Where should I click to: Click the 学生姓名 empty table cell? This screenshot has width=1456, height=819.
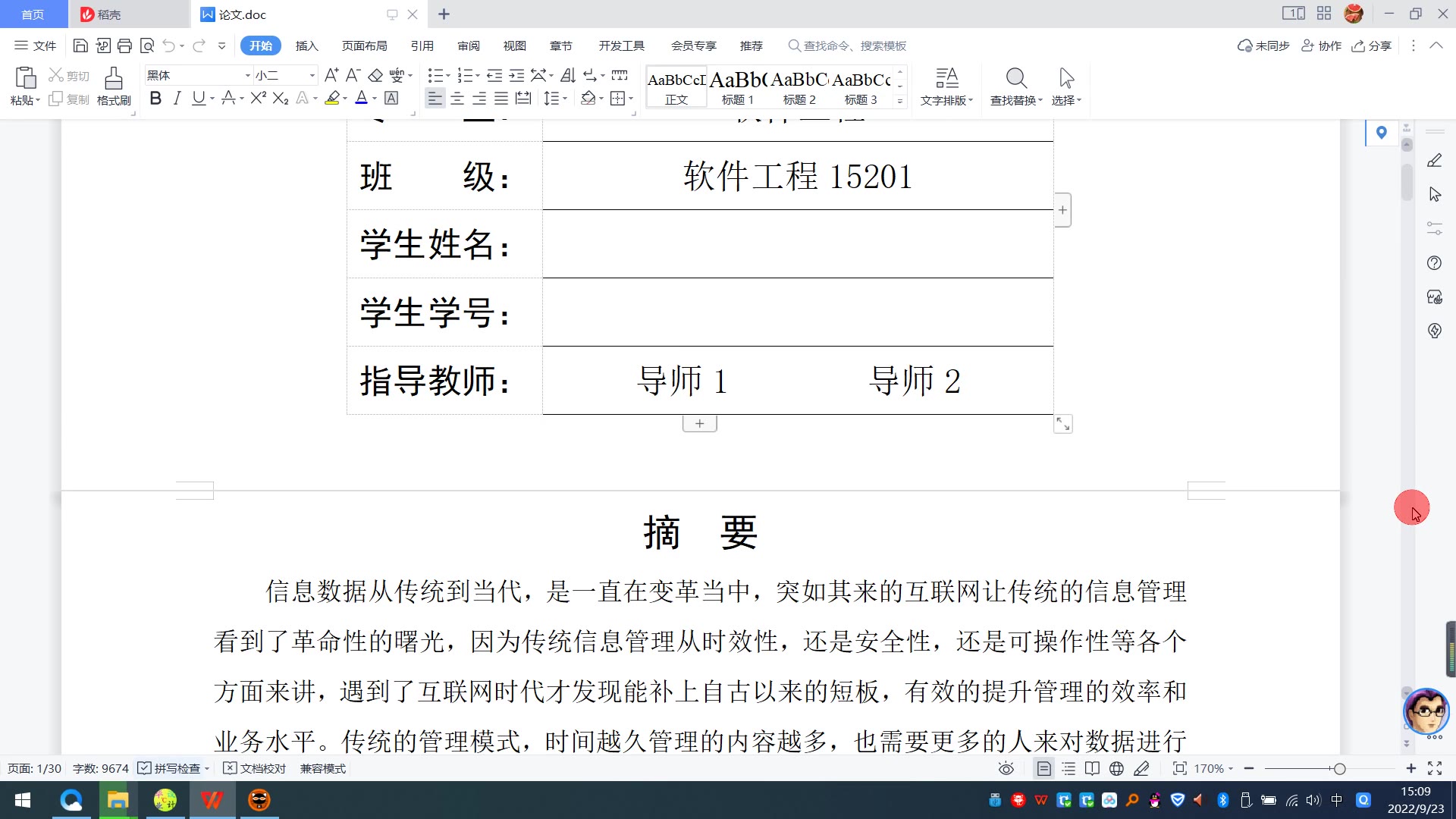[798, 244]
